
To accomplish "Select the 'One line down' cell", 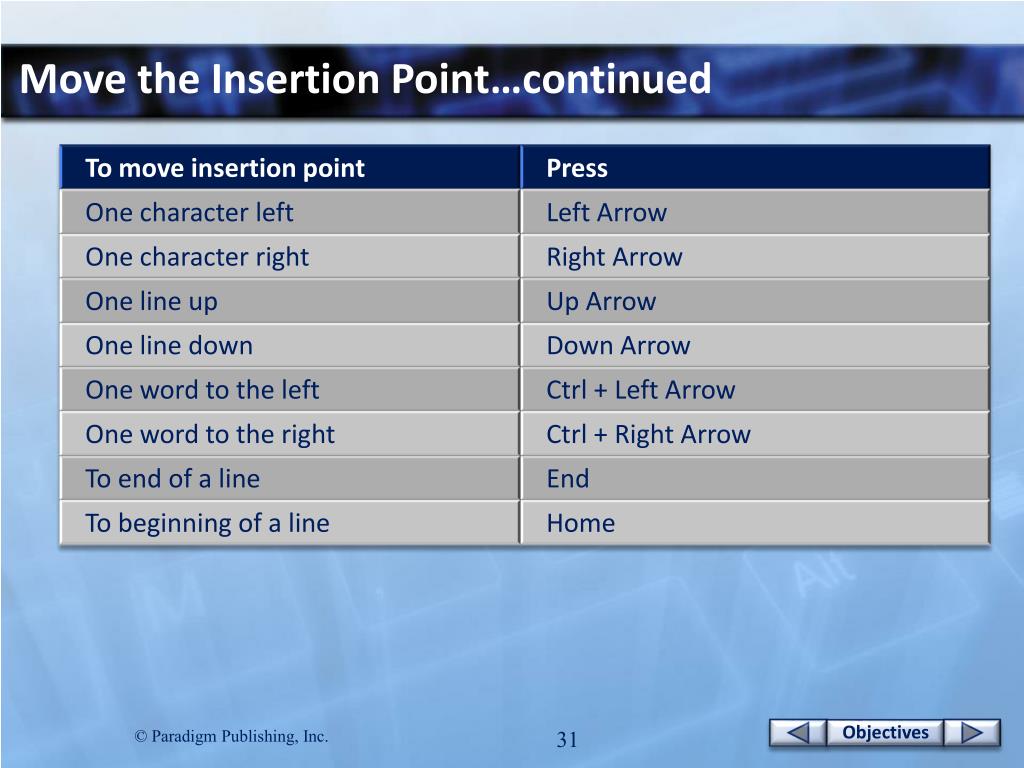I will [291, 345].
